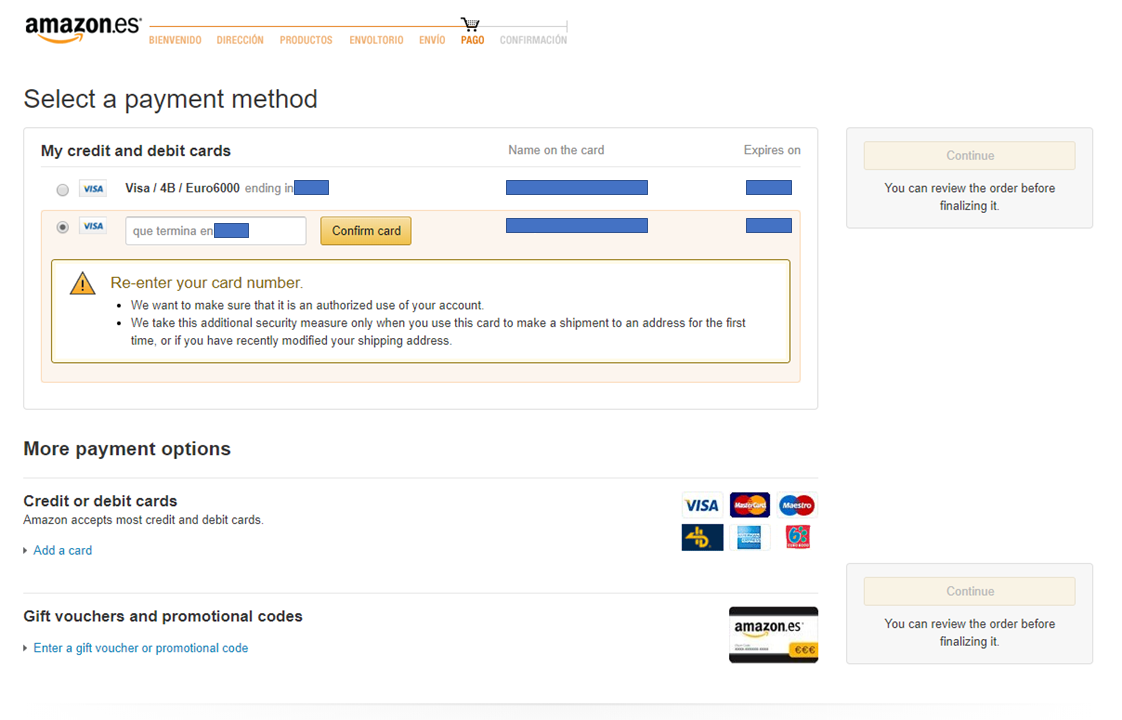This screenshot has width=1122, height=720.
Task: Go to the ENVÍO checkout step
Action: point(432,40)
